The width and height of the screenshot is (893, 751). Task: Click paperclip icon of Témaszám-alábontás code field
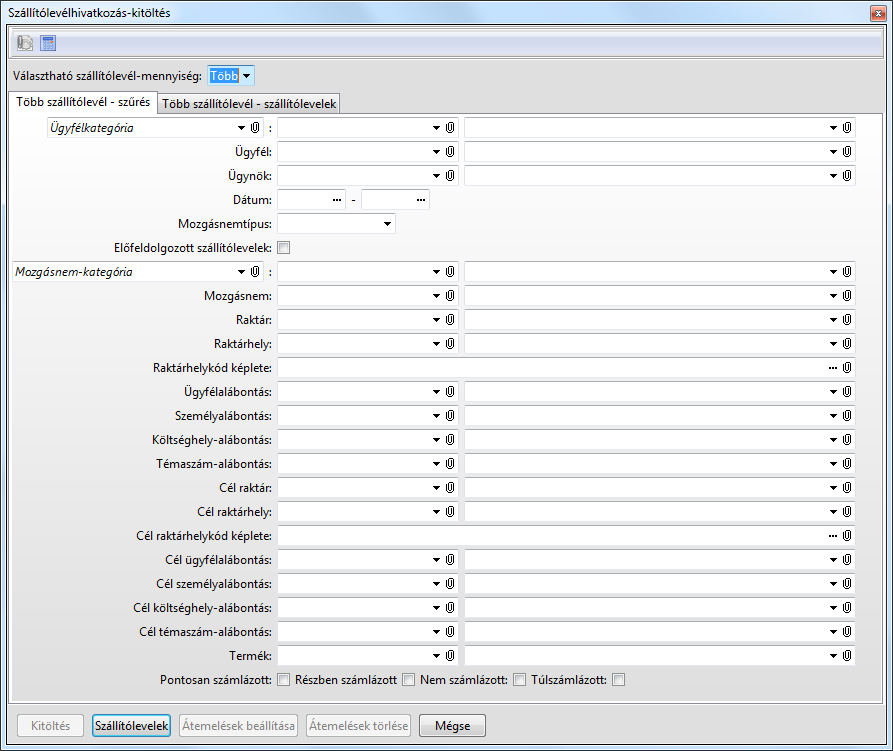click(450, 464)
